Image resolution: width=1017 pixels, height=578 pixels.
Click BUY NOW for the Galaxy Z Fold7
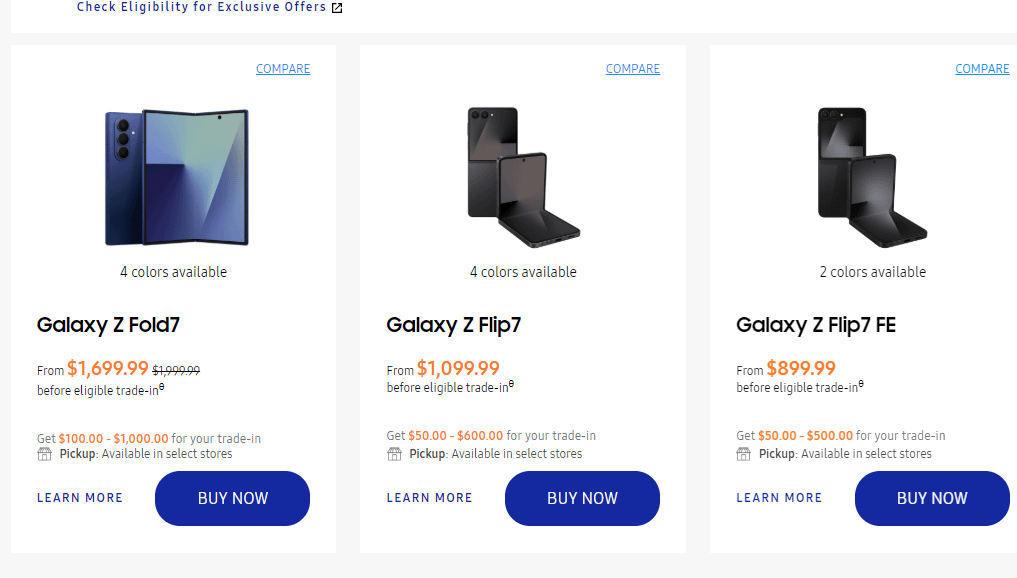[x=232, y=498]
